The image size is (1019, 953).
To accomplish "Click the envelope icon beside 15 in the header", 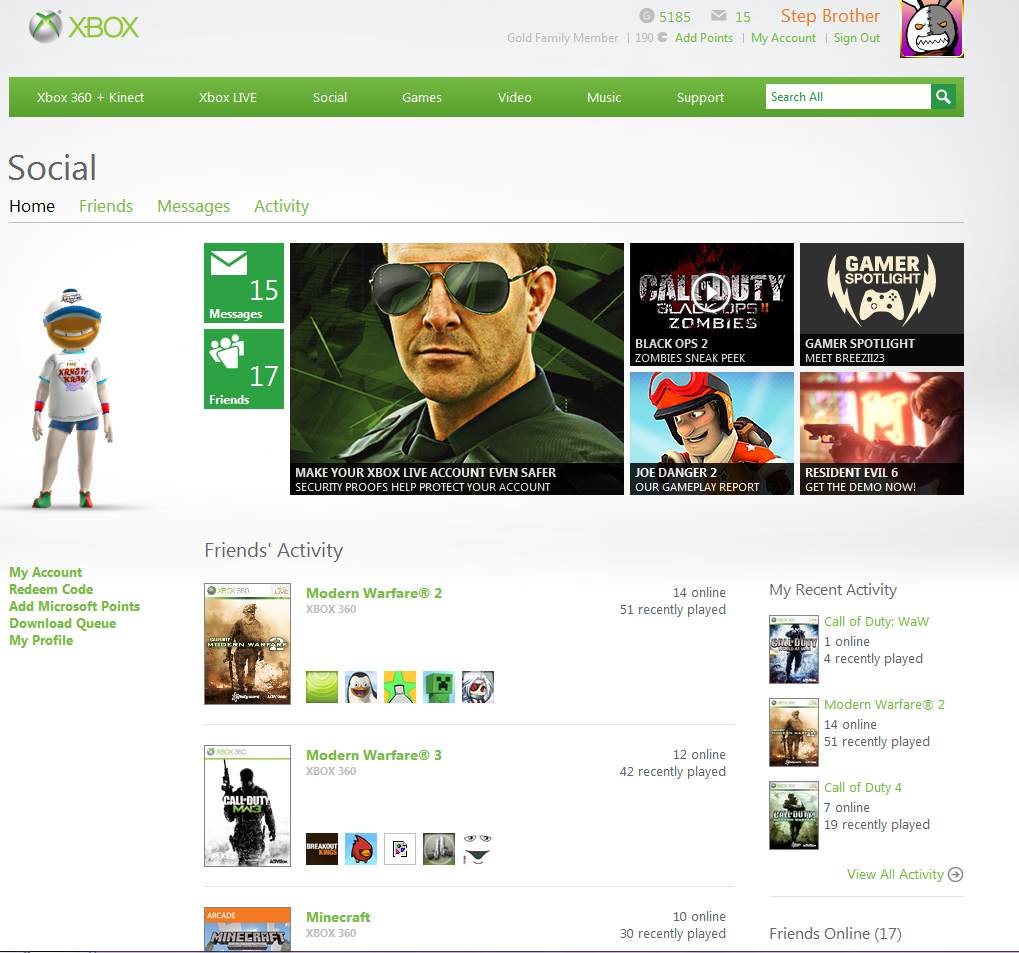I will (x=718, y=16).
